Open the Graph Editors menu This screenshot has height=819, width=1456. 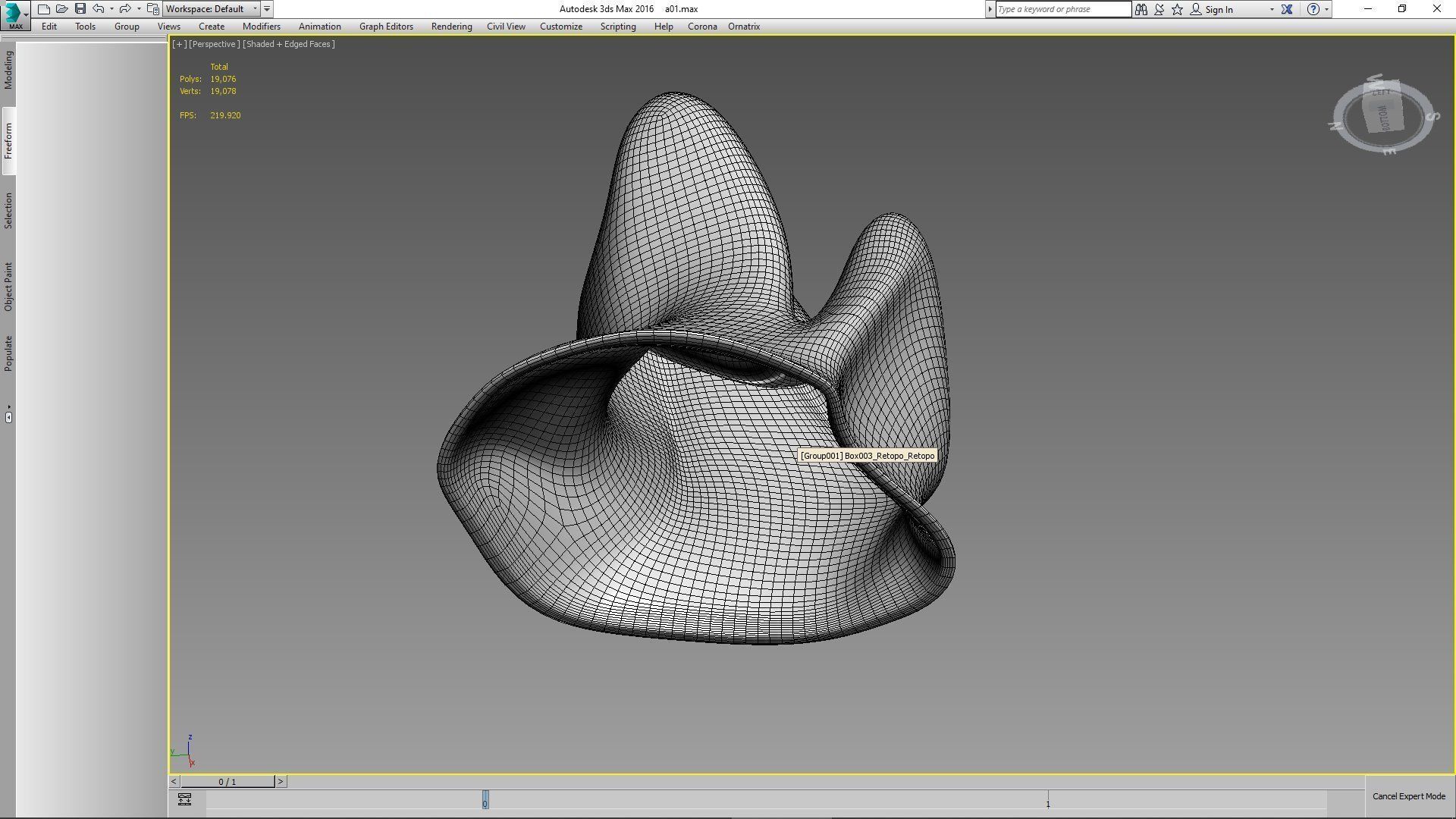386,27
